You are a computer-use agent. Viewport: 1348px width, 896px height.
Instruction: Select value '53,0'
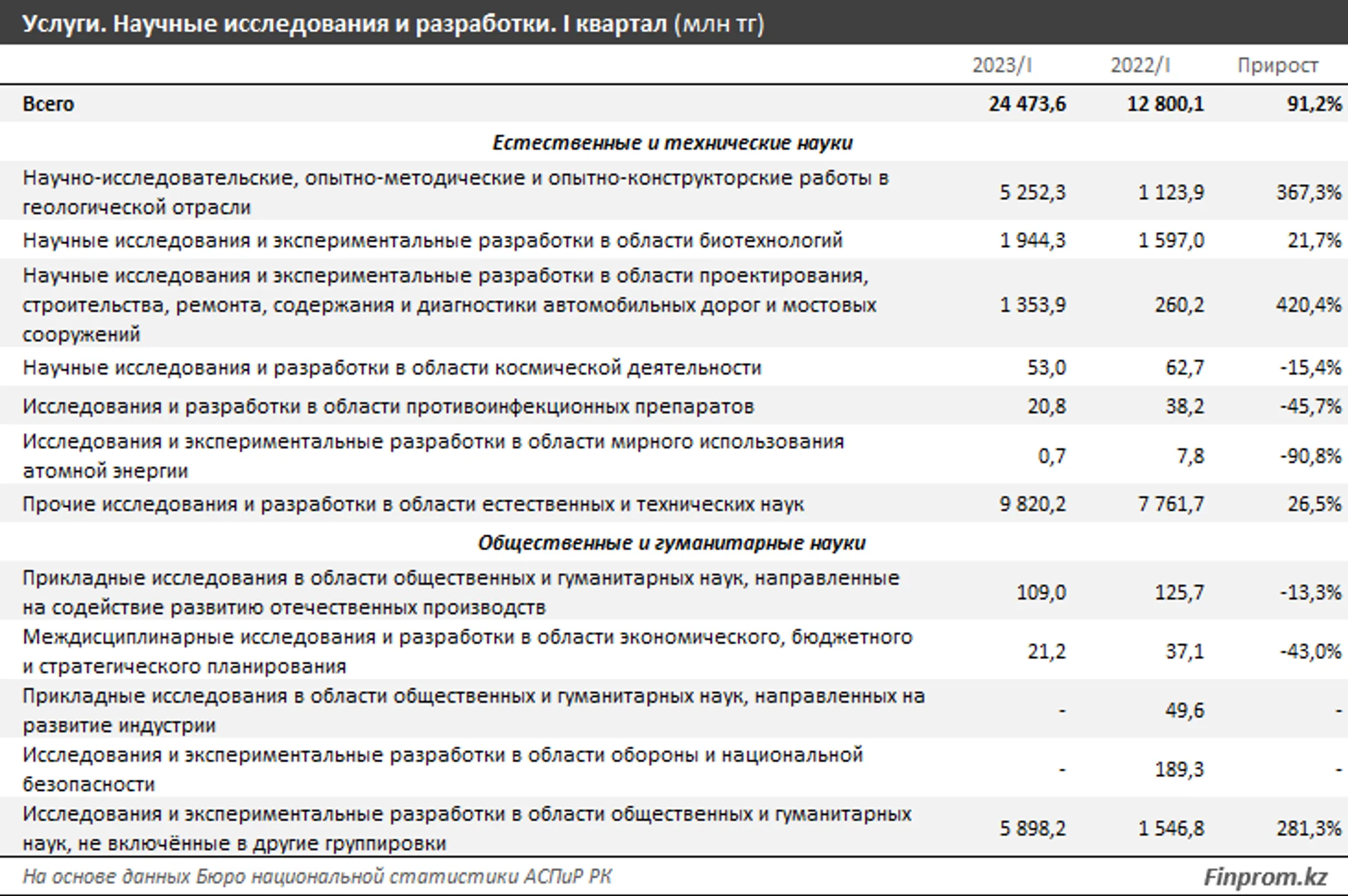click(1047, 368)
